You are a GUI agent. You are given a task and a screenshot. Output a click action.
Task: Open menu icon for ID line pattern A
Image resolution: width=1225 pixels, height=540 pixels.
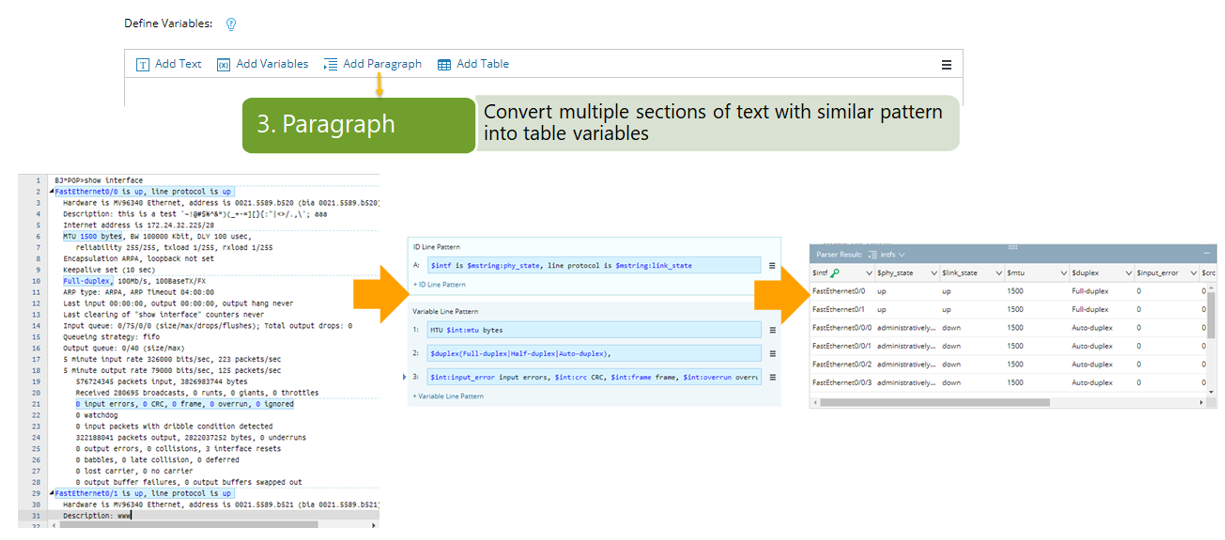click(772, 266)
